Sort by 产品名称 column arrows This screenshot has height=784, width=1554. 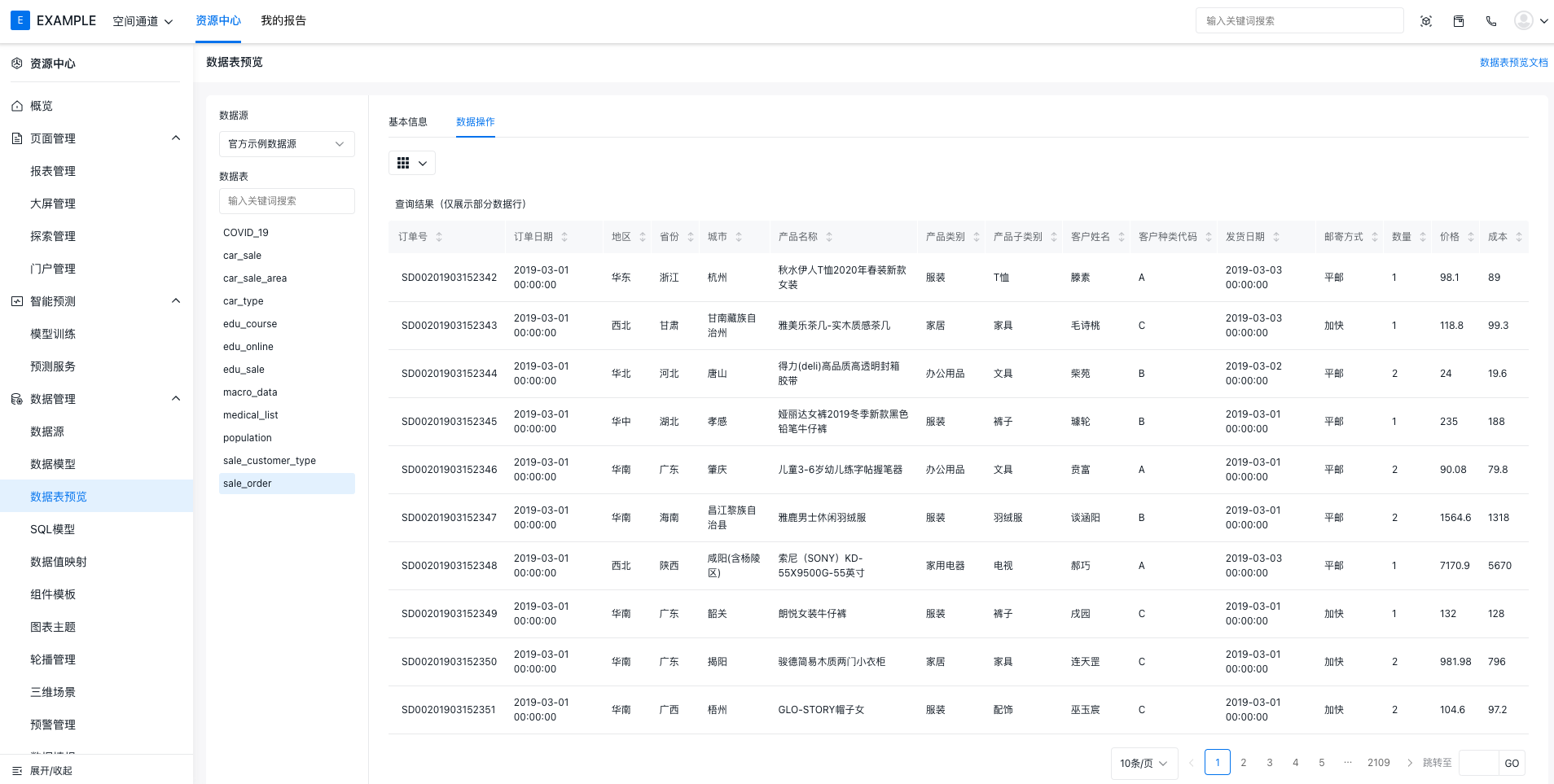pyautogui.click(x=829, y=237)
